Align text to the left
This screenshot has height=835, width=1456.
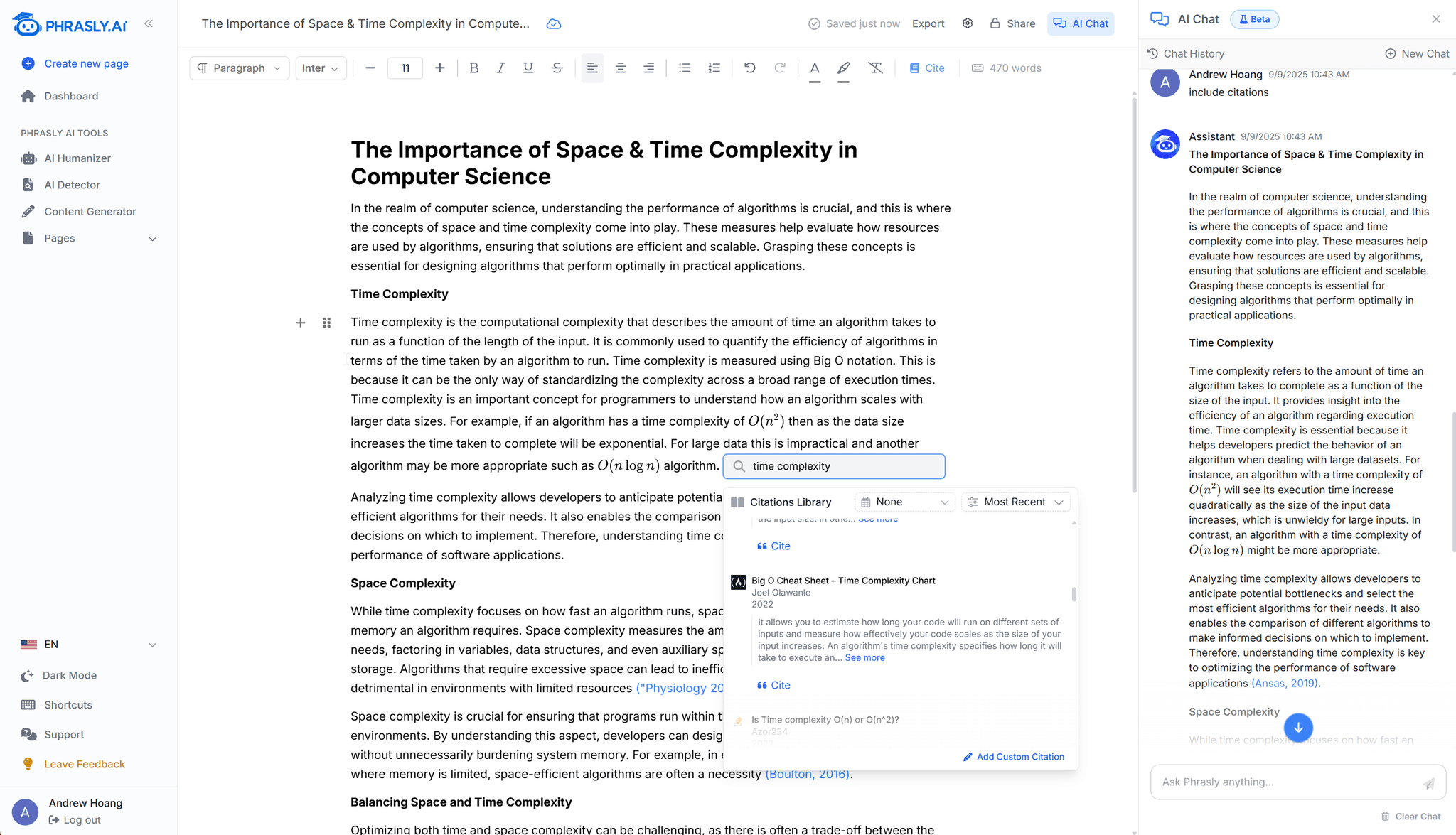click(592, 68)
